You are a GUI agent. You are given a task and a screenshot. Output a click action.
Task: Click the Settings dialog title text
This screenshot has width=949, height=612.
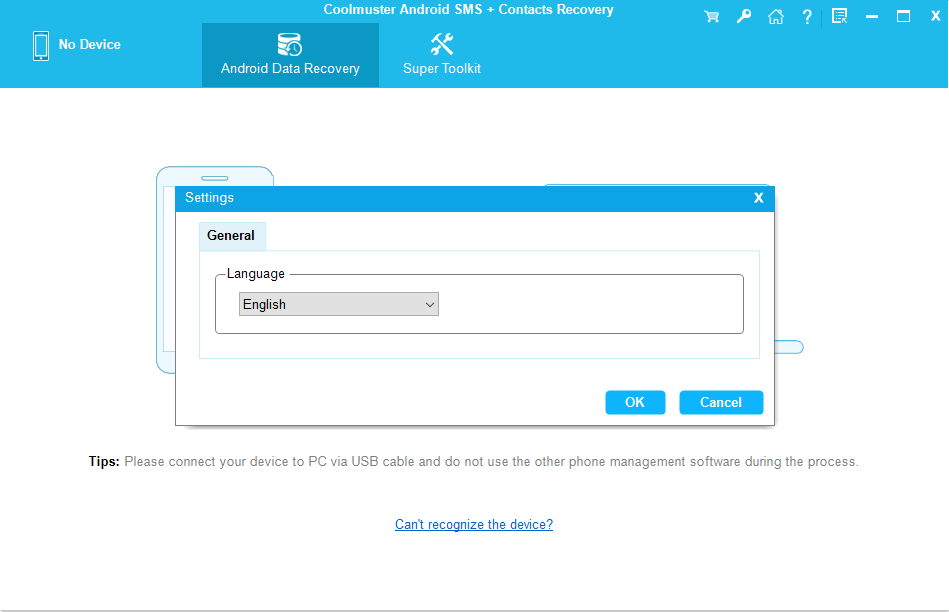pyautogui.click(x=209, y=197)
